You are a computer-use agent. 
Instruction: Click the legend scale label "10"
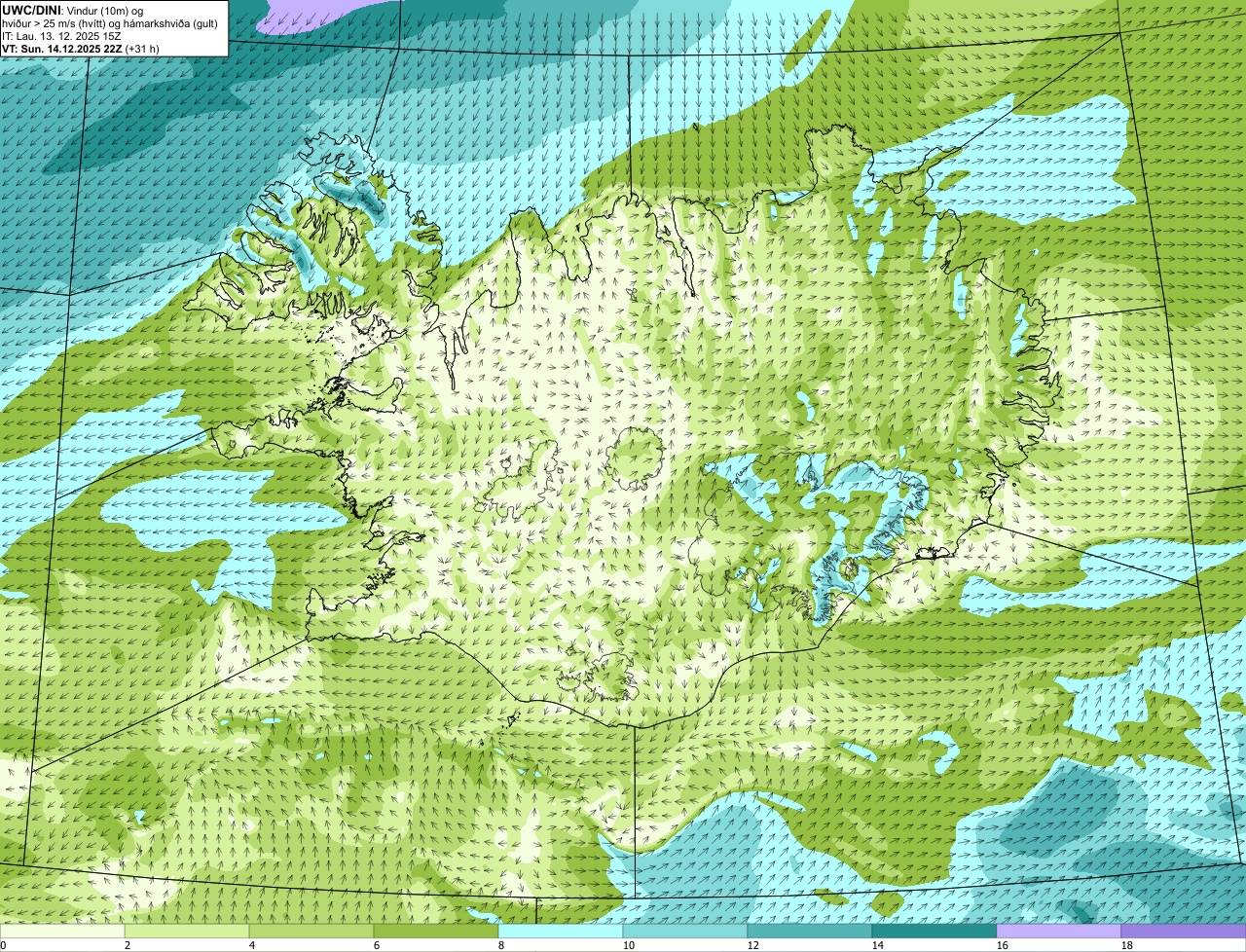tap(629, 945)
